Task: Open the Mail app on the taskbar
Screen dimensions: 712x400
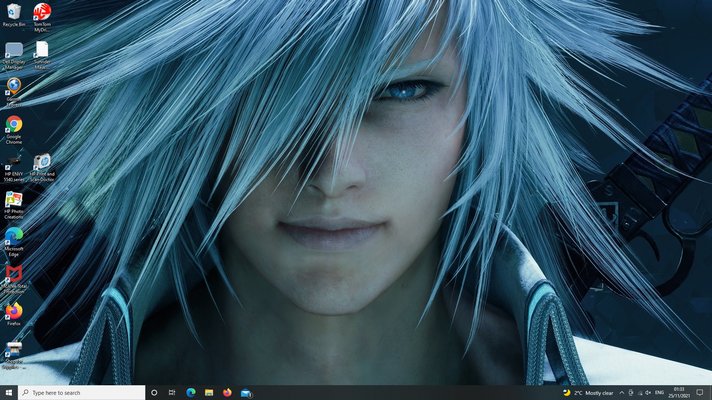Action: click(246, 393)
